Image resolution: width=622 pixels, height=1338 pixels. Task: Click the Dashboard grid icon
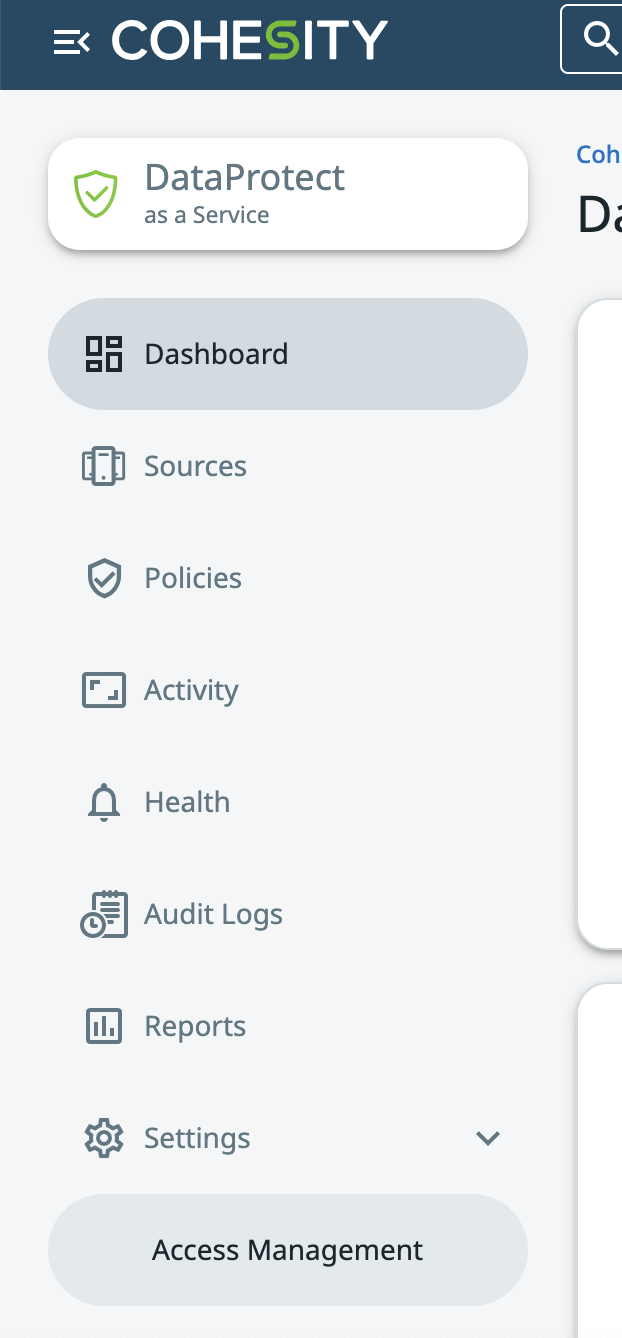coord(104,354)
